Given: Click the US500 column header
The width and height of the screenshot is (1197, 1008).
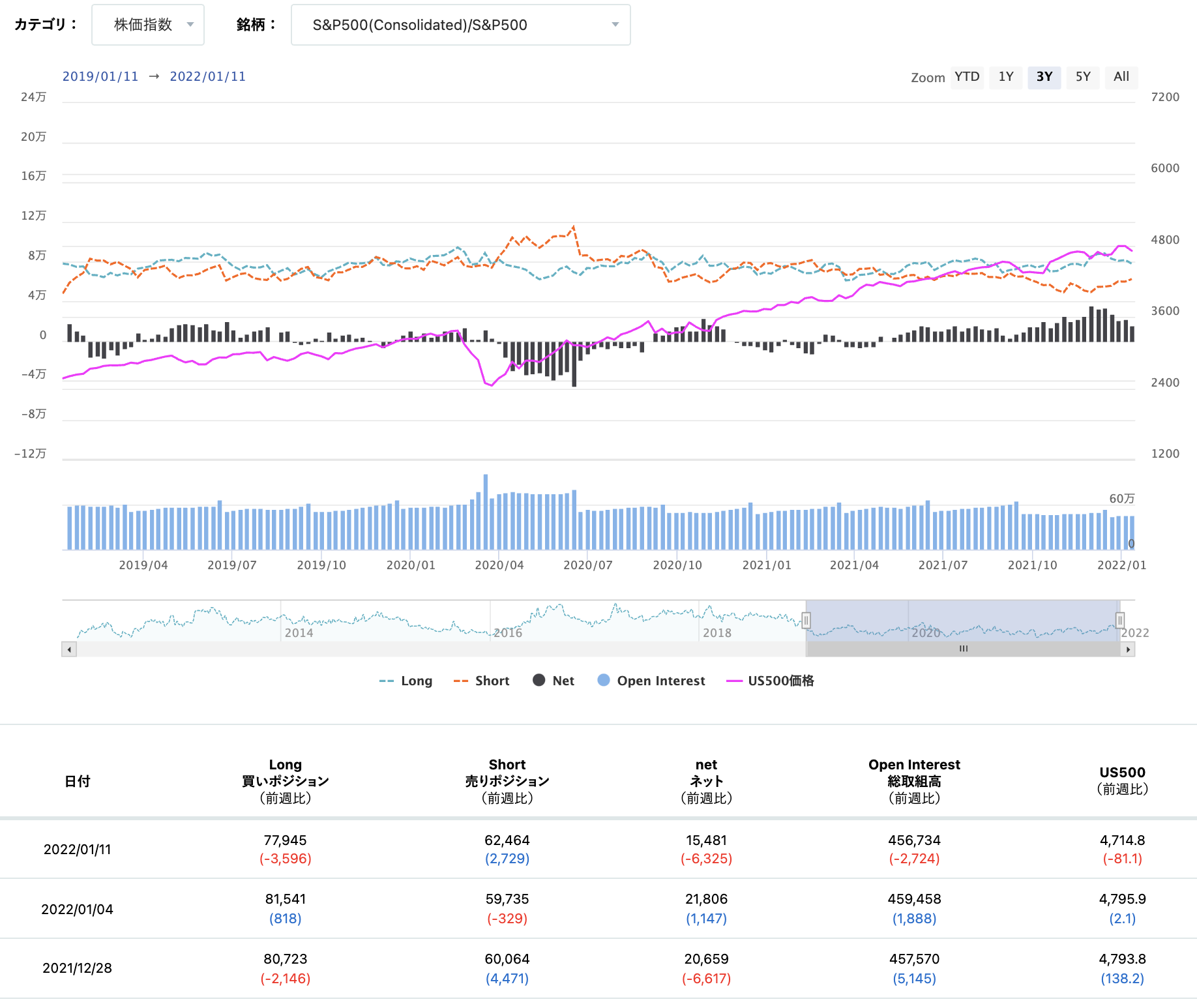Looking at the screenshot, I should click(1122, 781).
